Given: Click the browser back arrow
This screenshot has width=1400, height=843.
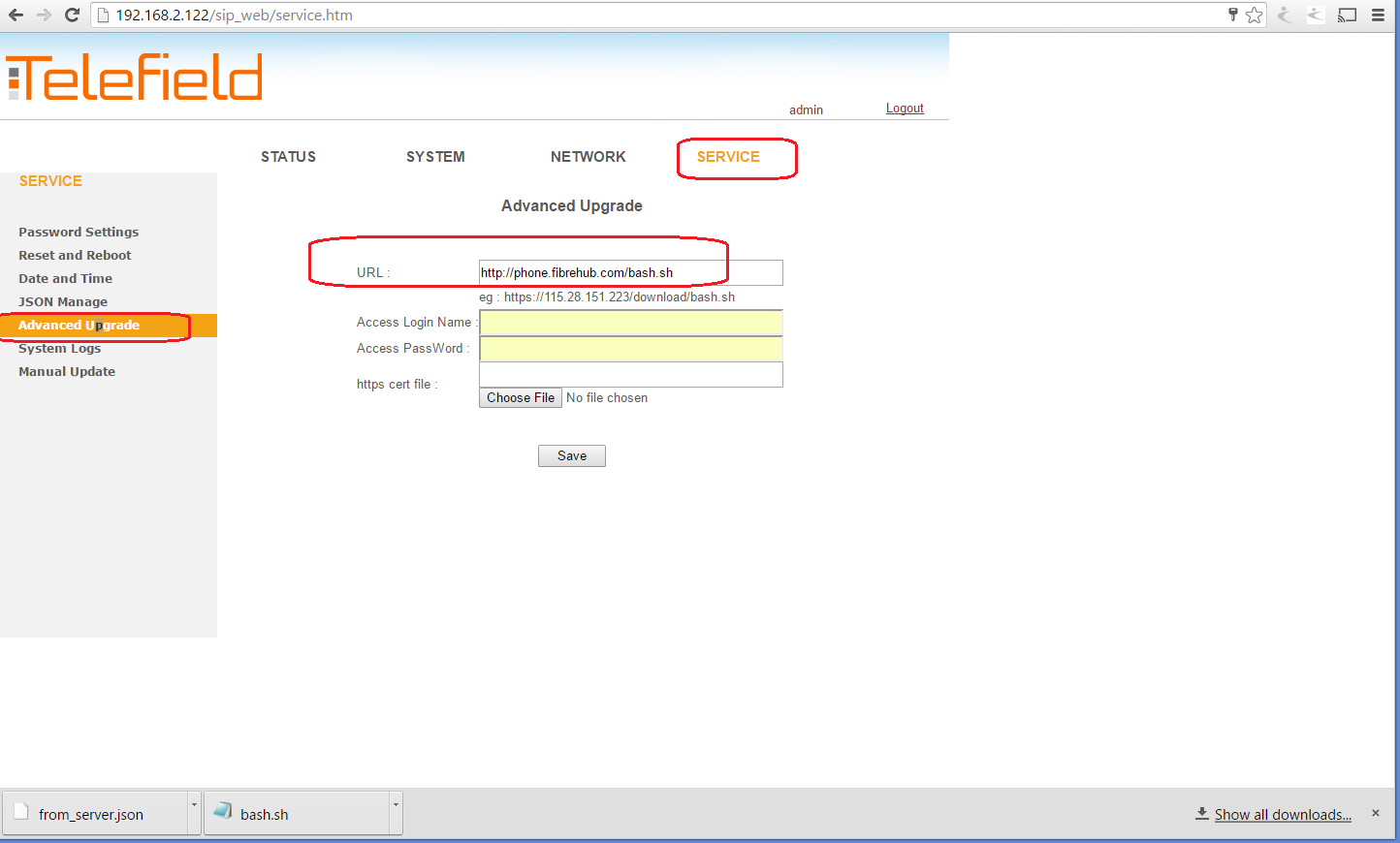Looking at the screenshot, I should click(x=16, y=15).
